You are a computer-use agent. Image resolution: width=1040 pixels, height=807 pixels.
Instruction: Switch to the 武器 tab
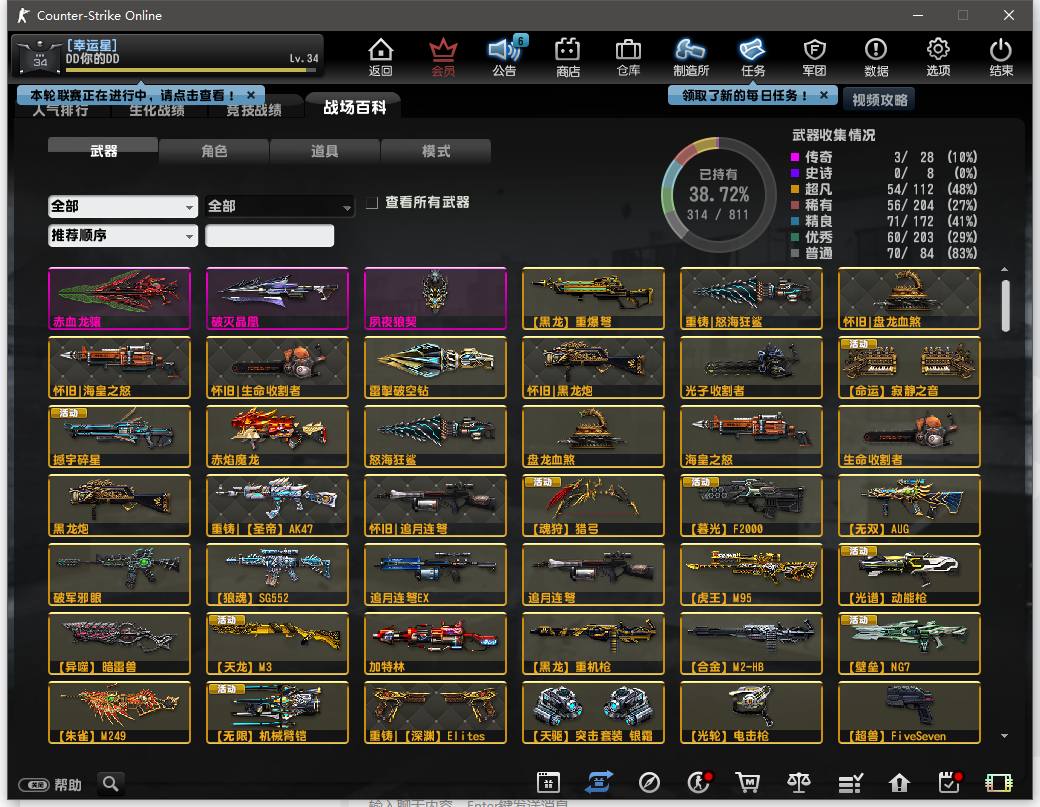pos(103,151)
